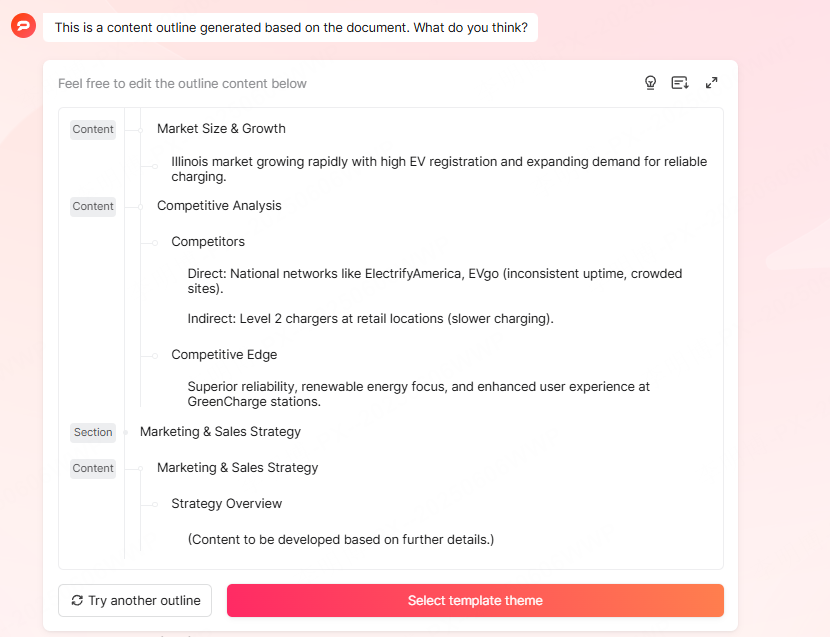
Task: Collapse the Strategy Overview branch node
Action: (x=158, y=503)
